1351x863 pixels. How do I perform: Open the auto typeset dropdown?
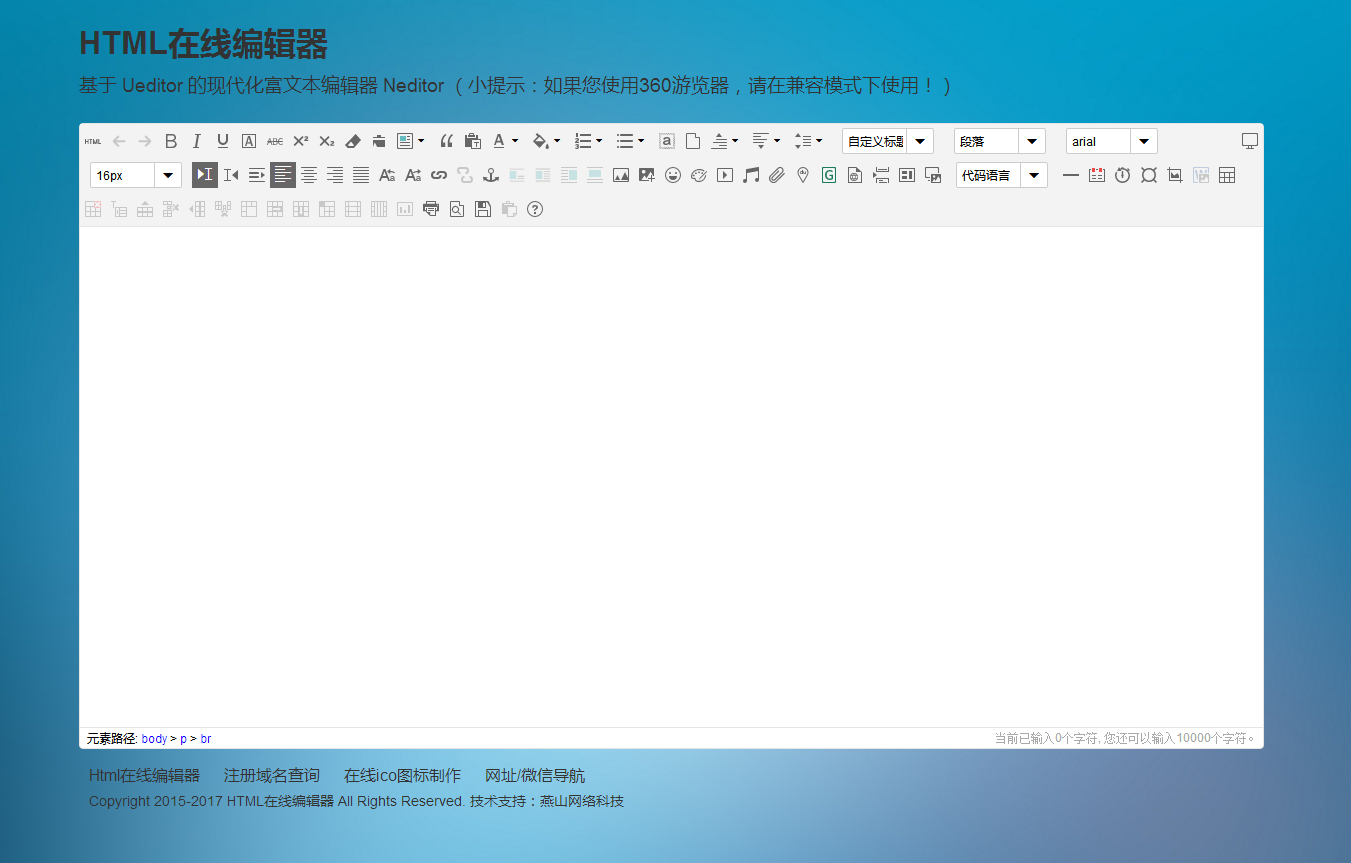coord(421,141)
